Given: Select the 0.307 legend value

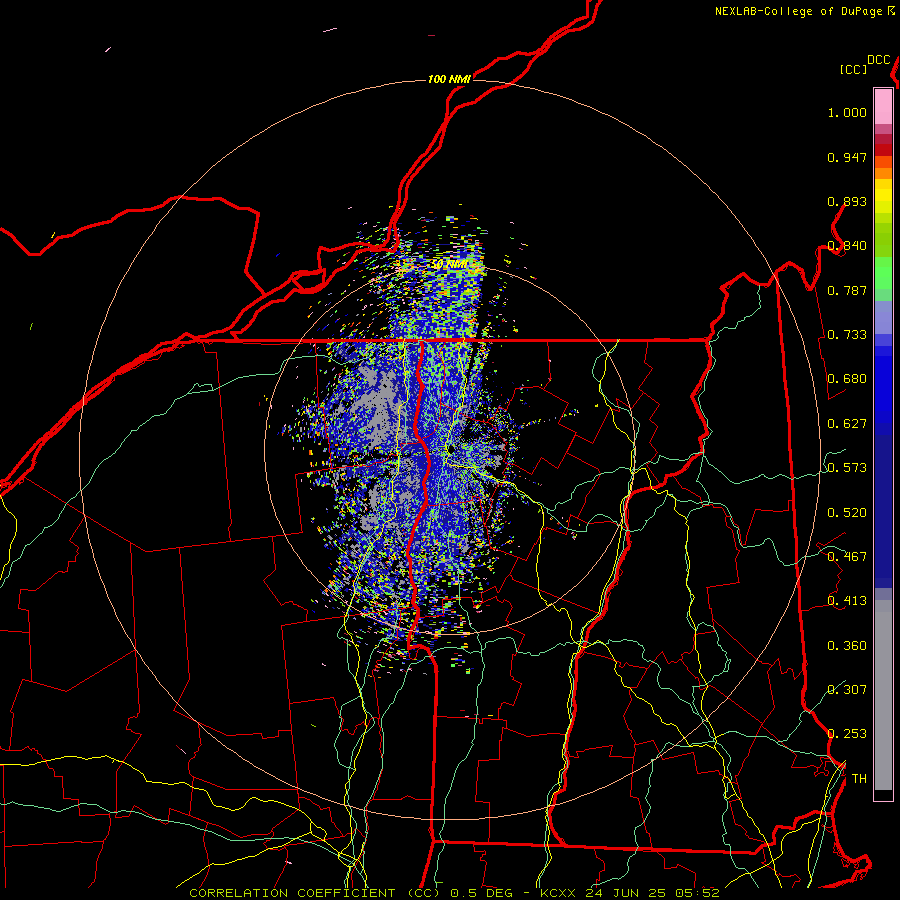Looking at the screenshot, I should tap(847, 690).
